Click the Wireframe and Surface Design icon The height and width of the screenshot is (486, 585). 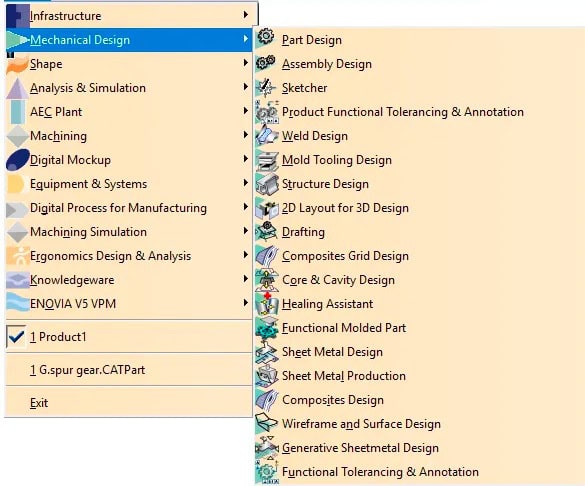tap(266, 423)
